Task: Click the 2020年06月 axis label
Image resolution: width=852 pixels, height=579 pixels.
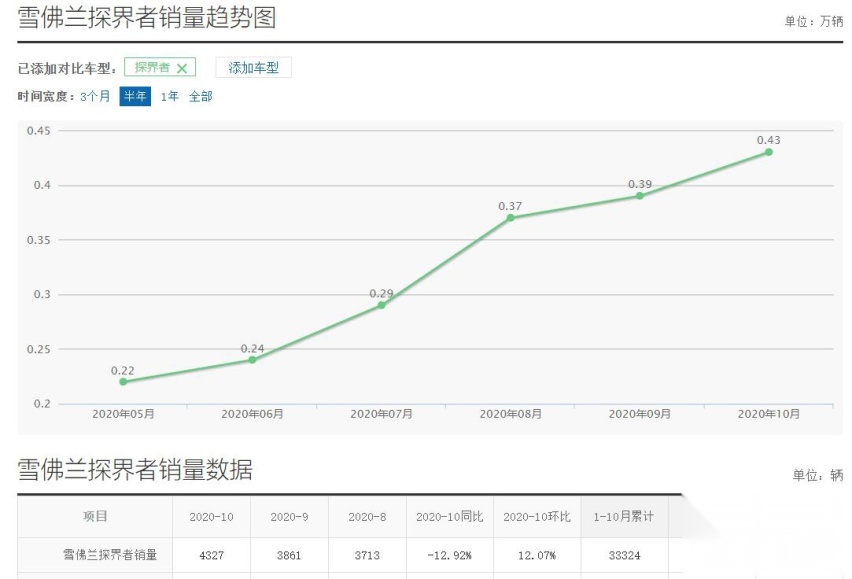Action: 252,414
